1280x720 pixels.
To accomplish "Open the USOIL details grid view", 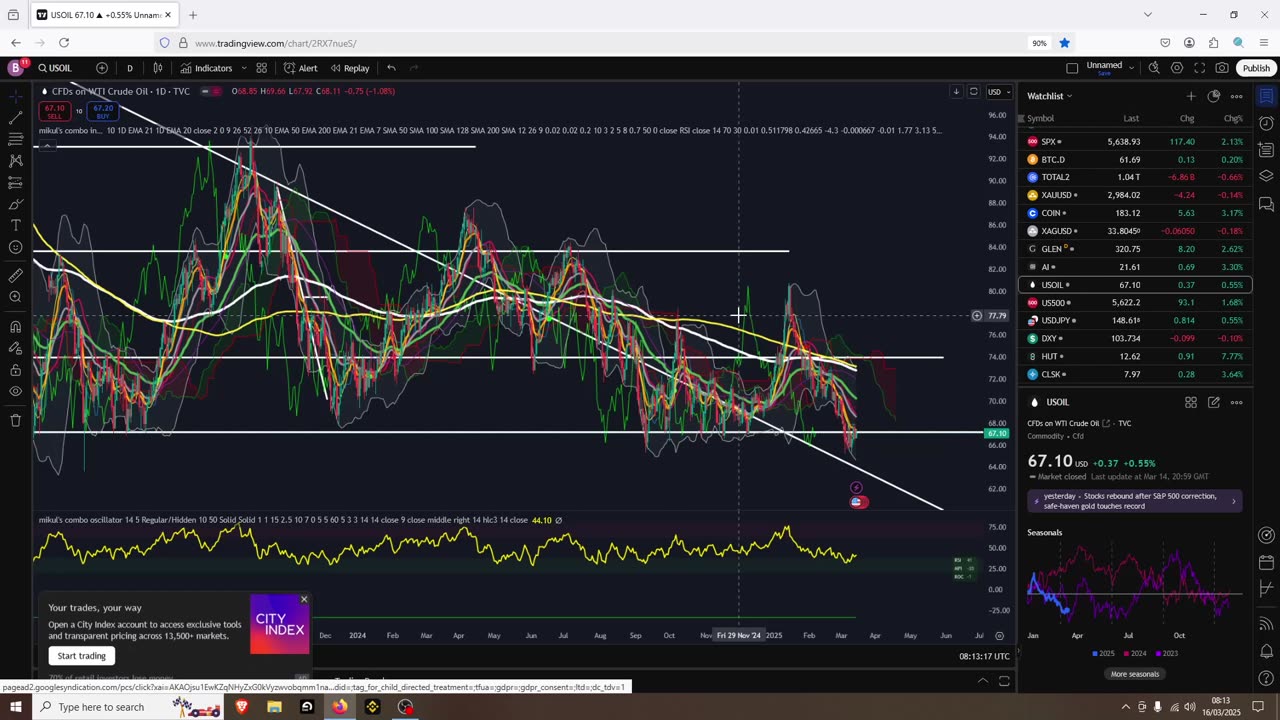I will click(1191, 402).
